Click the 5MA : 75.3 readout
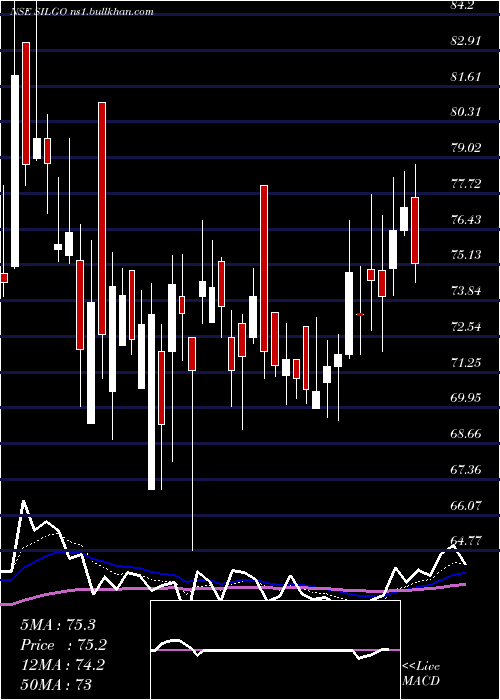Screen dimensions: 500x700 coord(58,625)
